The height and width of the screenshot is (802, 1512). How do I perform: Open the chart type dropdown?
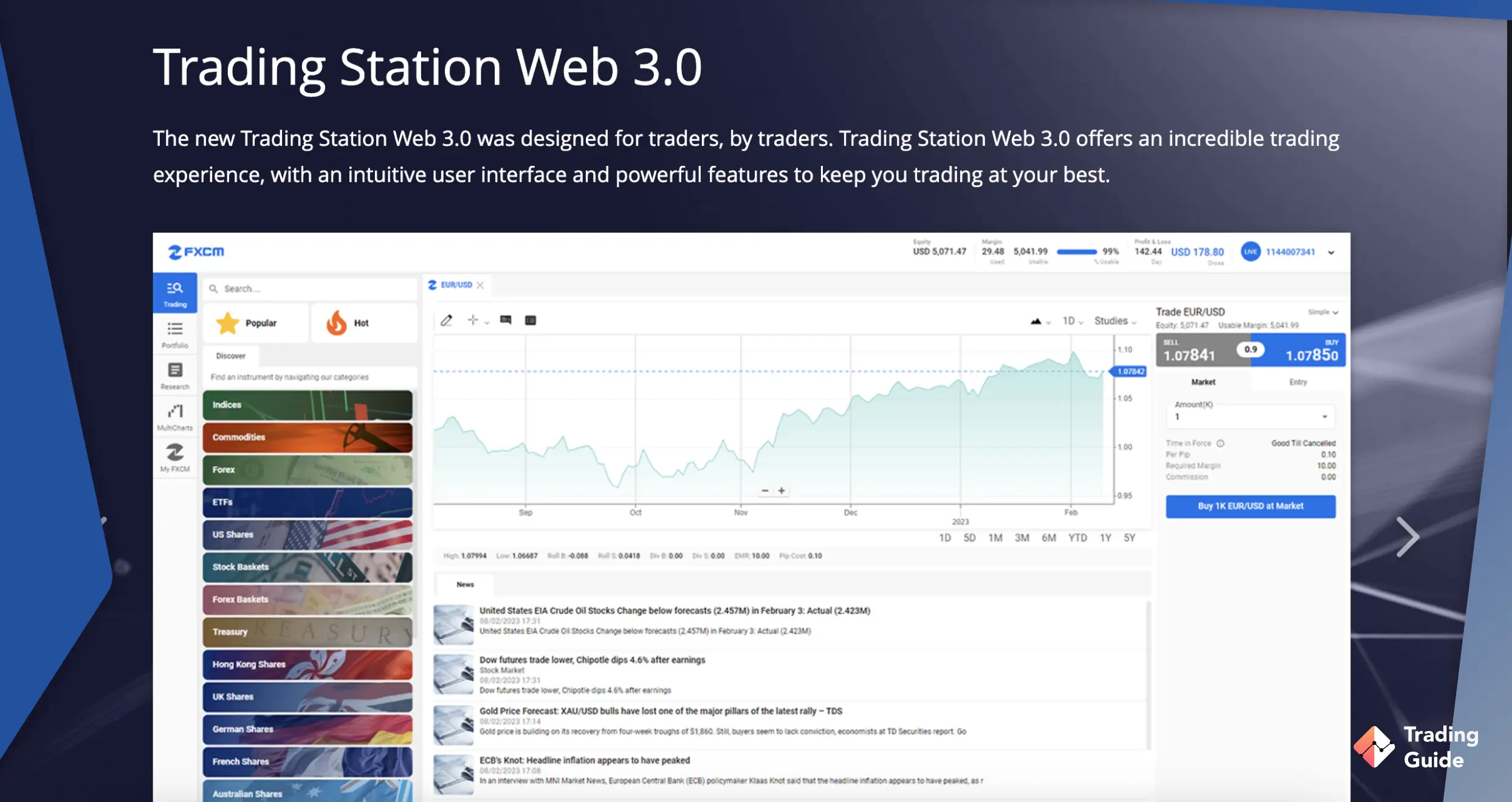click(1040, 321)
